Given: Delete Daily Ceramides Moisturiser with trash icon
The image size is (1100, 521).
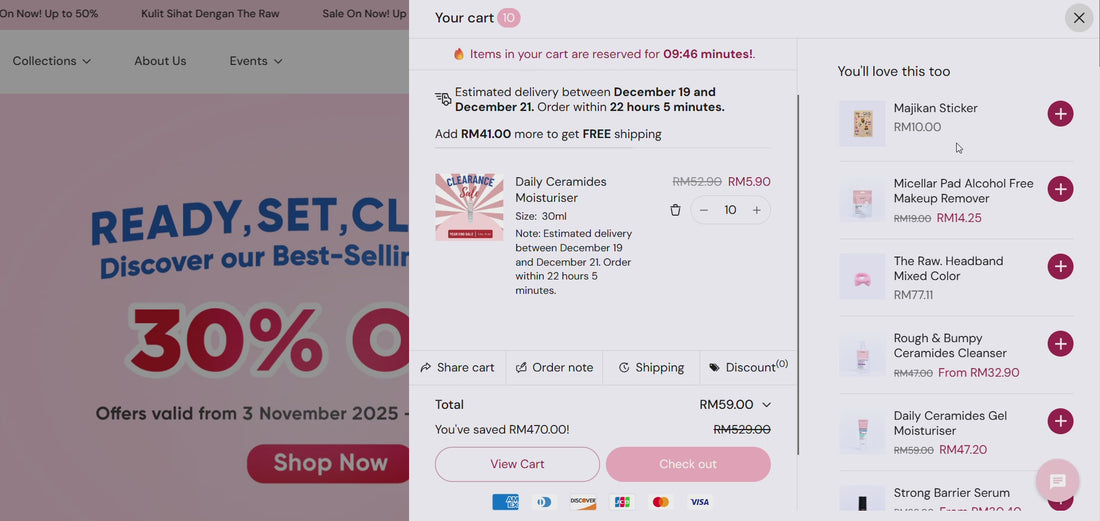Looking at the screenshot, I should pos(675,210).
